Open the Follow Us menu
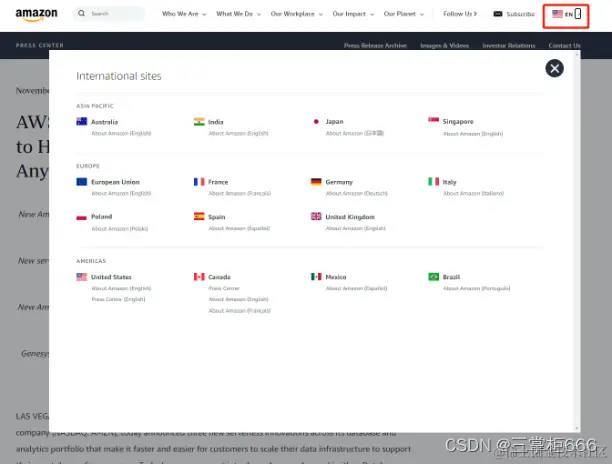This screenshot has height=464, width=612. click(x=460, y=14)
